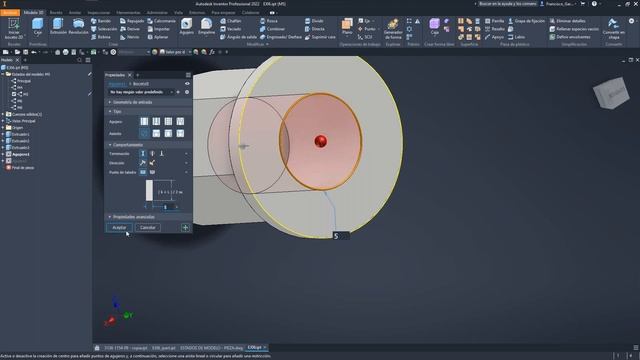This screenshot has width=640, height=360.
Task: Click the Cancelar button
Action: coord(148,227)
